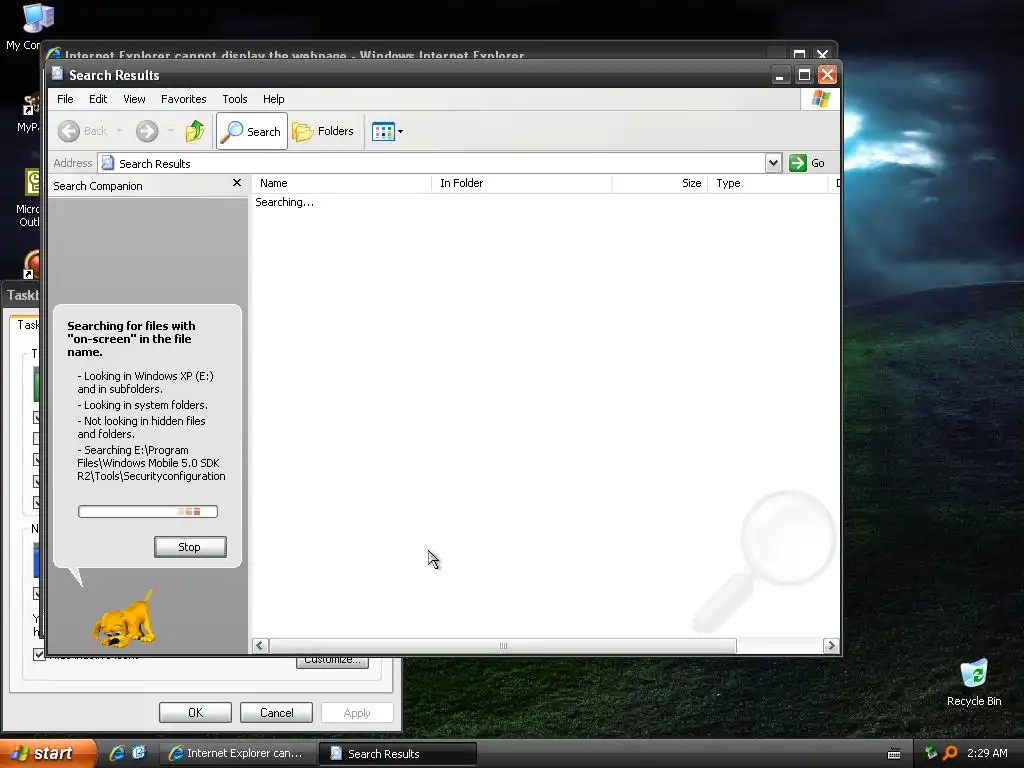Show the Folders pane
This screenshot has width=1024, height=768.
click(323, 131)
